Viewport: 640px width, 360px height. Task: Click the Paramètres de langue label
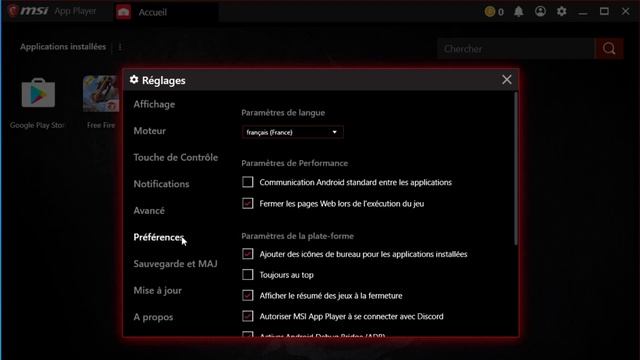[283, 113]
